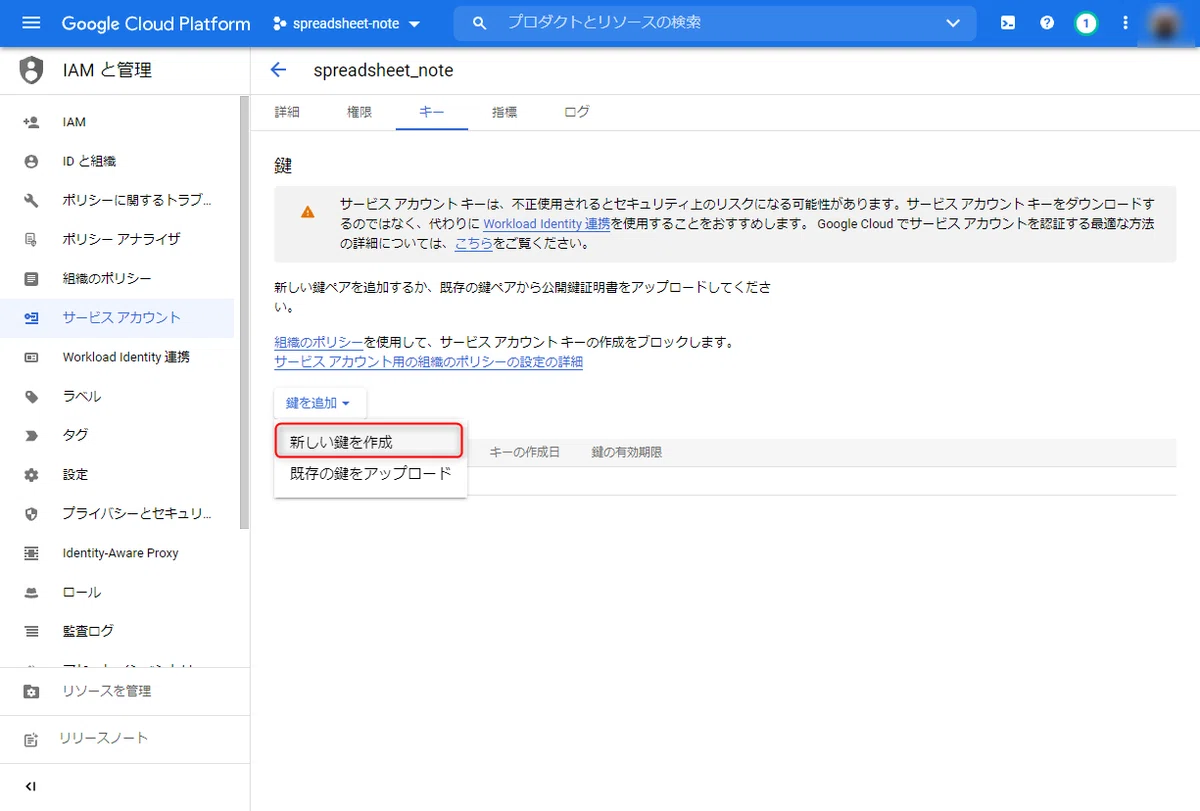Collapse the sidebar with the chevron icon
1200x811 pixels.
point(31,786)
